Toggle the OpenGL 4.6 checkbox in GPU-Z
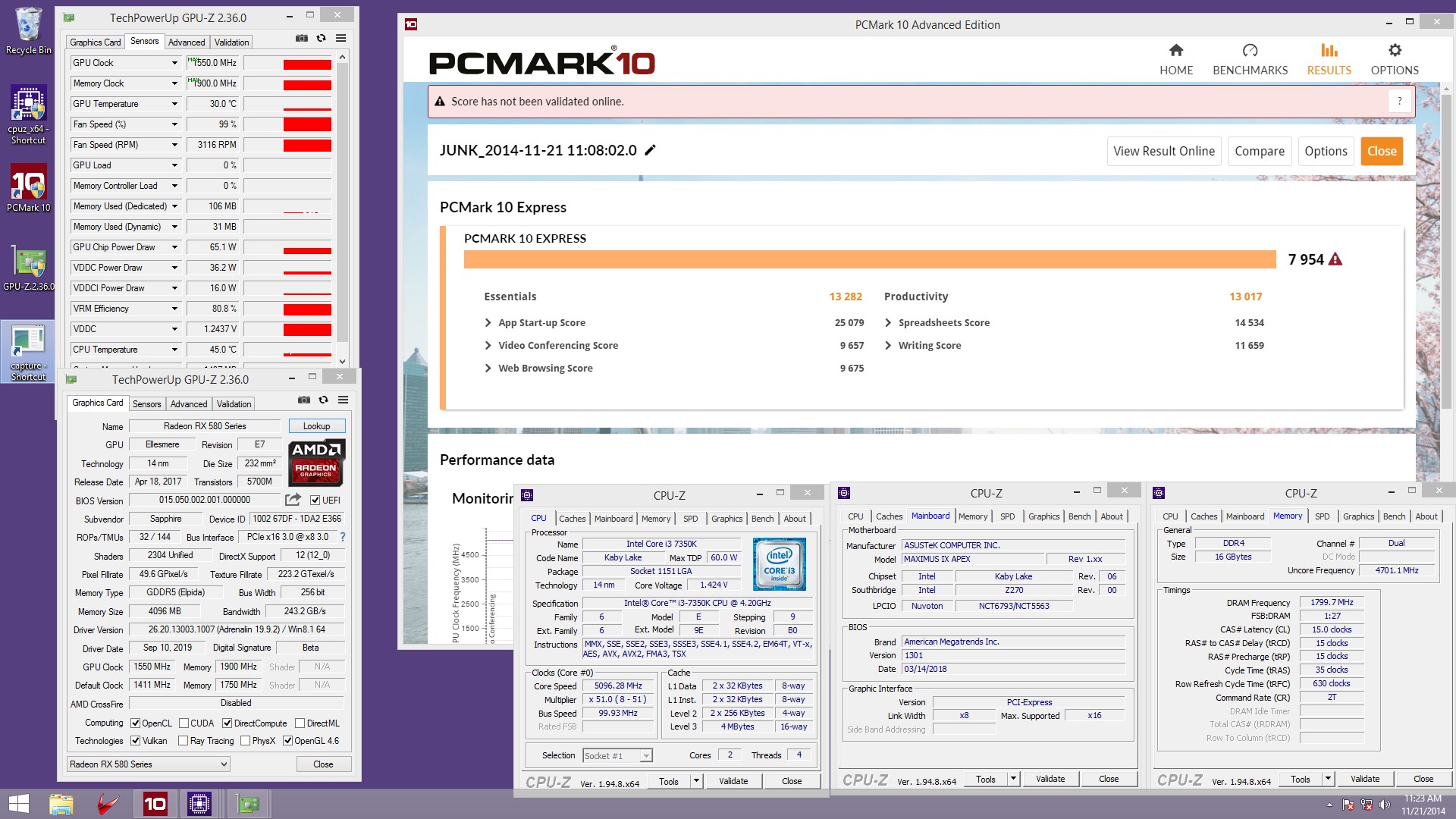The height and width of the screenshot is (819, 1456). coord(287,741)
